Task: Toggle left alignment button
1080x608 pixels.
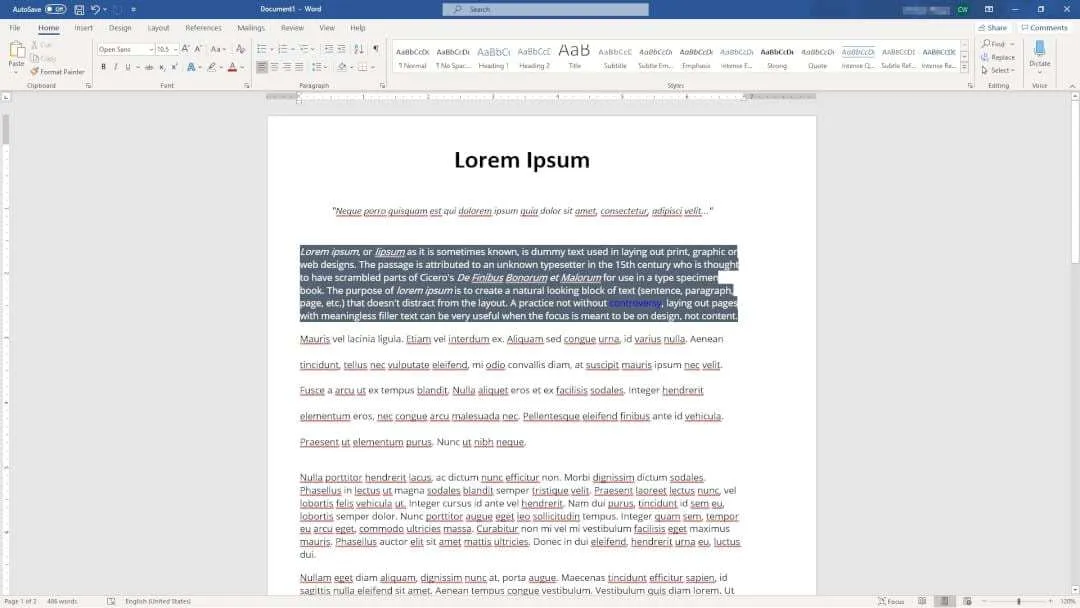Action: [262, 67]
